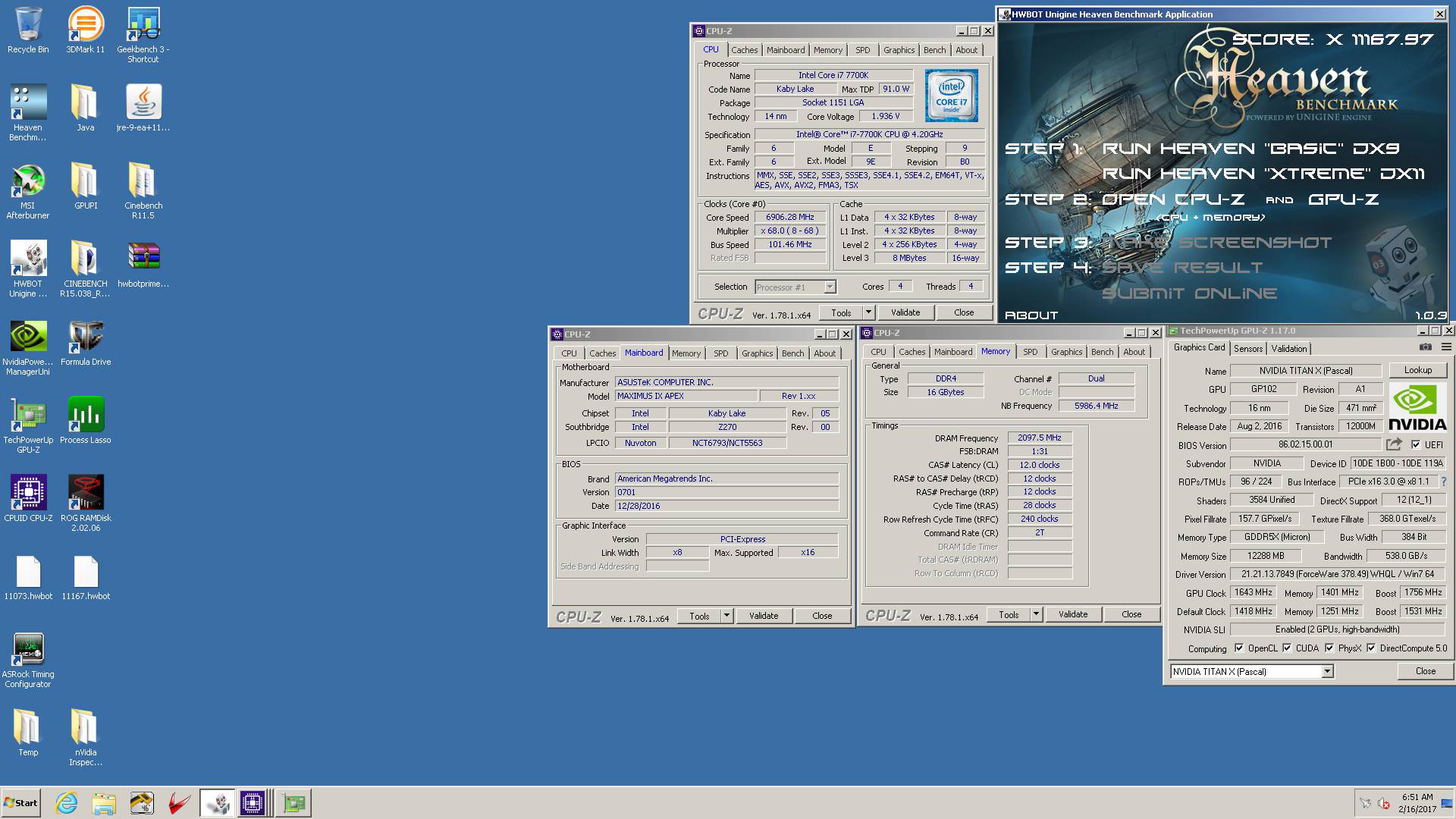
Task: Click the GPU-Z BIOS share/export icon
Action: 1394,444
